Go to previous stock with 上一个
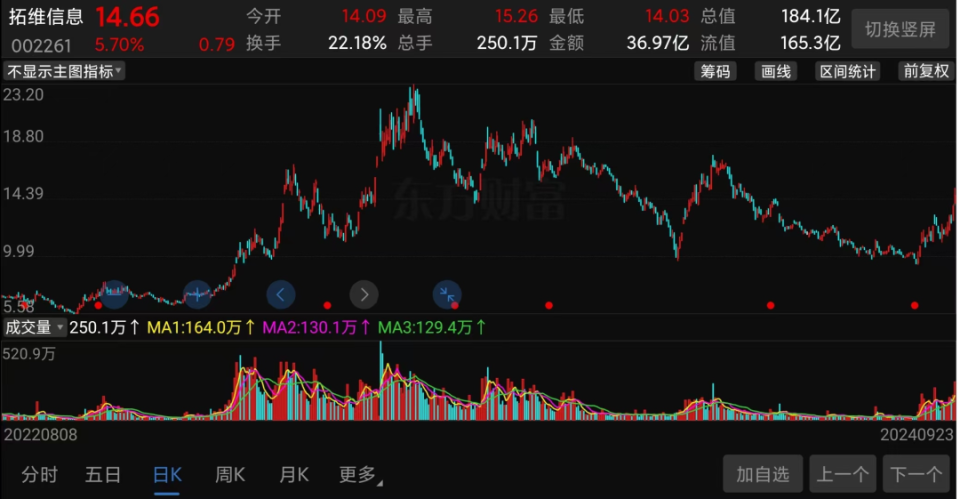Viewport: 960px width, 499px height. click(842, 474)
